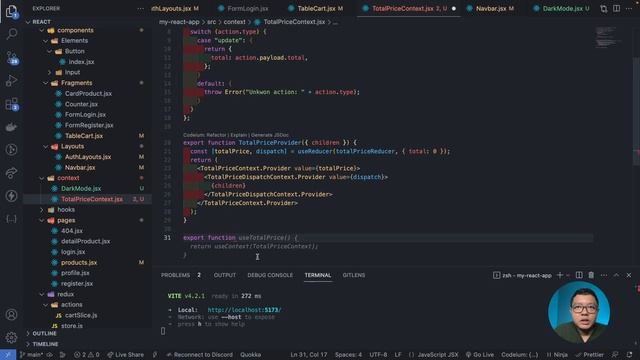Open the Explorer view in activity bar
640x360 pixels.
coord(11,11)
